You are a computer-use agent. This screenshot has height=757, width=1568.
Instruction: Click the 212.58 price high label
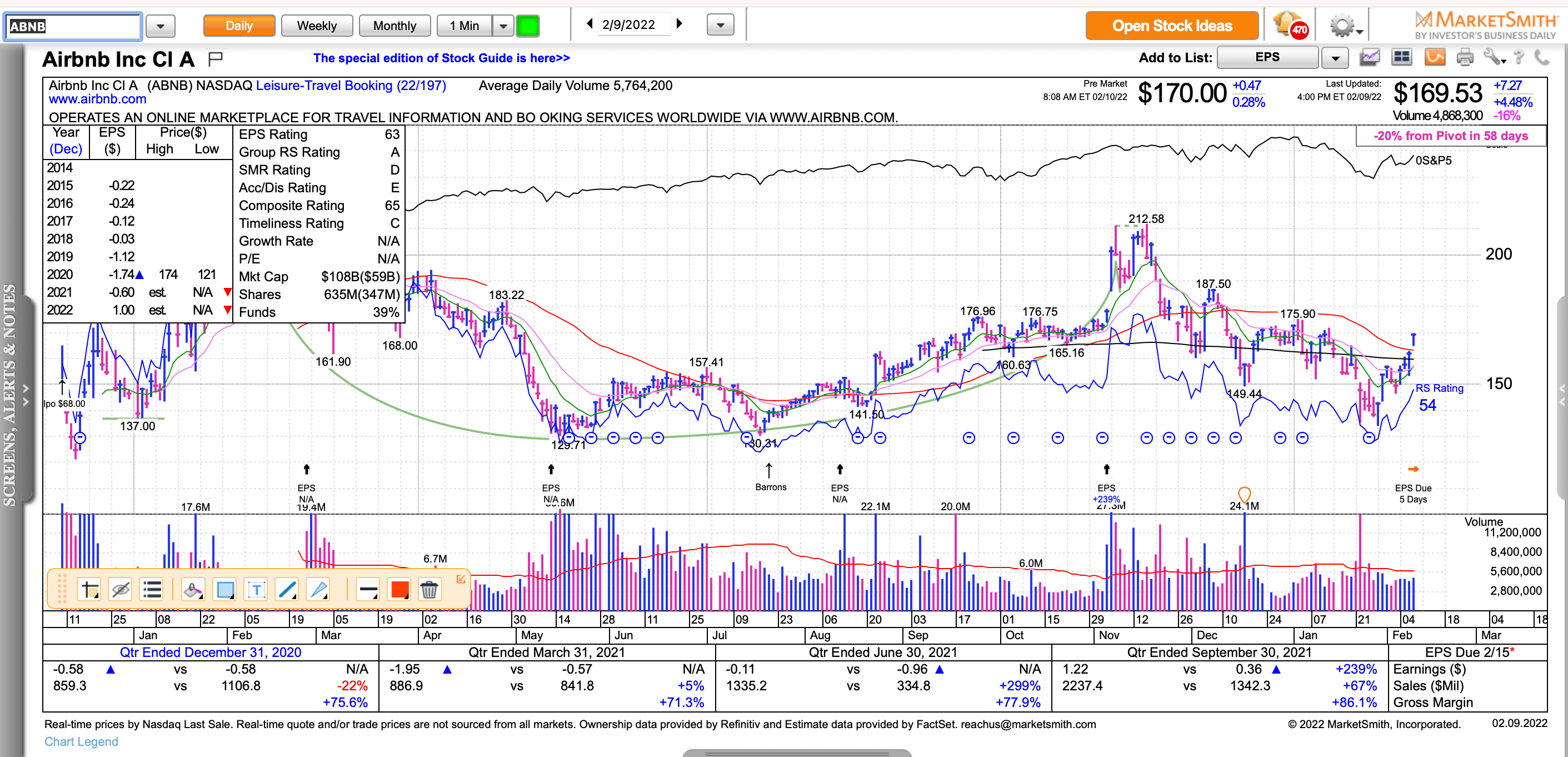click(1146, 218)
